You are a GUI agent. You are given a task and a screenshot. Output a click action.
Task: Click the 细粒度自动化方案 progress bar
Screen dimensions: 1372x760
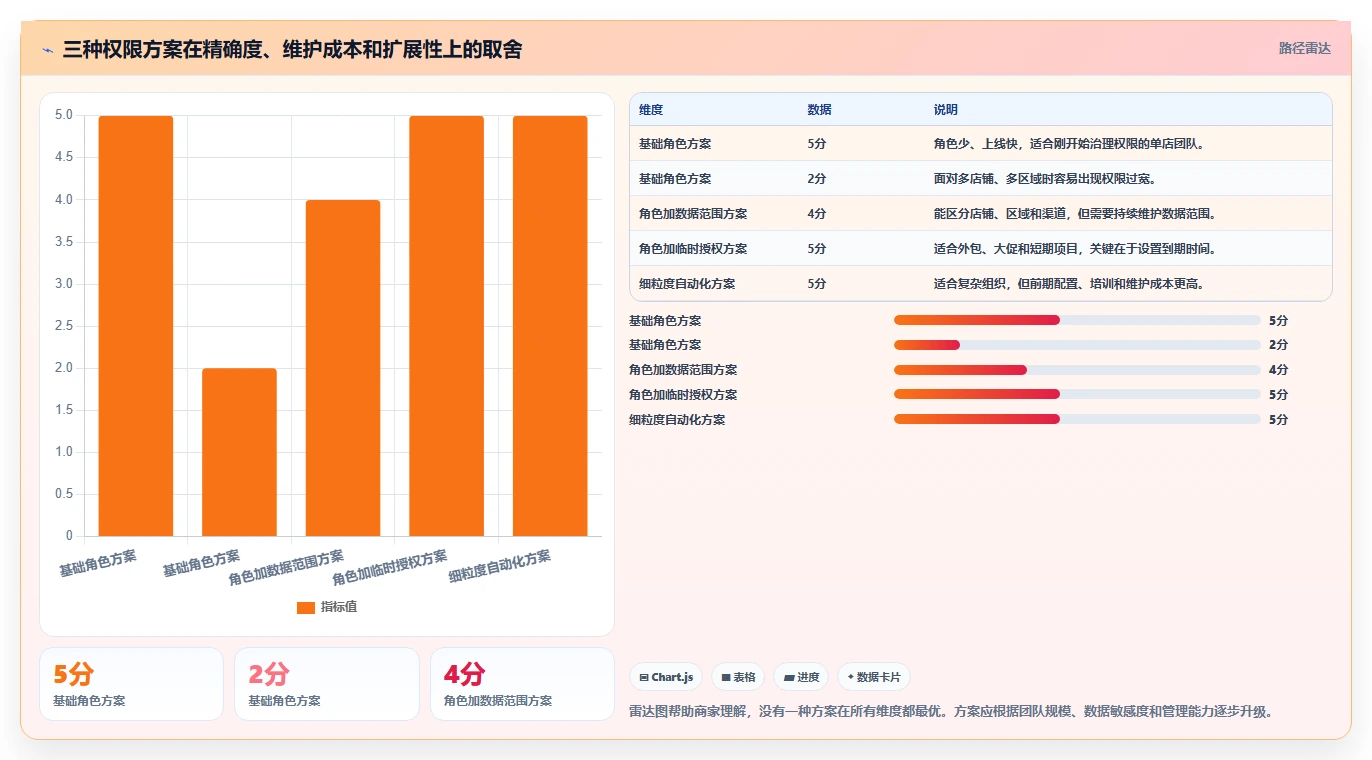point(1077,419)
